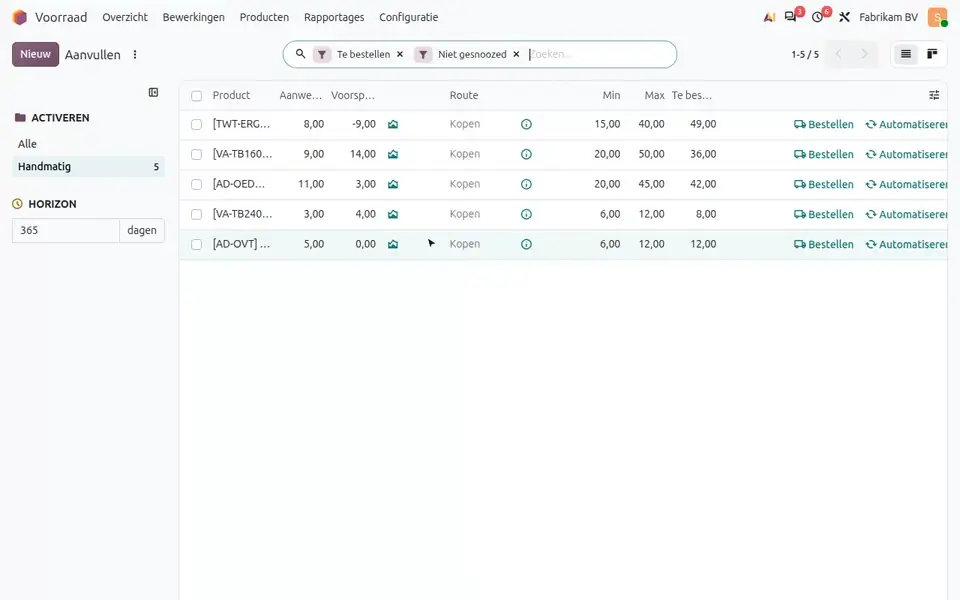Open the Bewerkingen menu
The width and height of the screenshot is (960, 600).
tap(193, 17)
